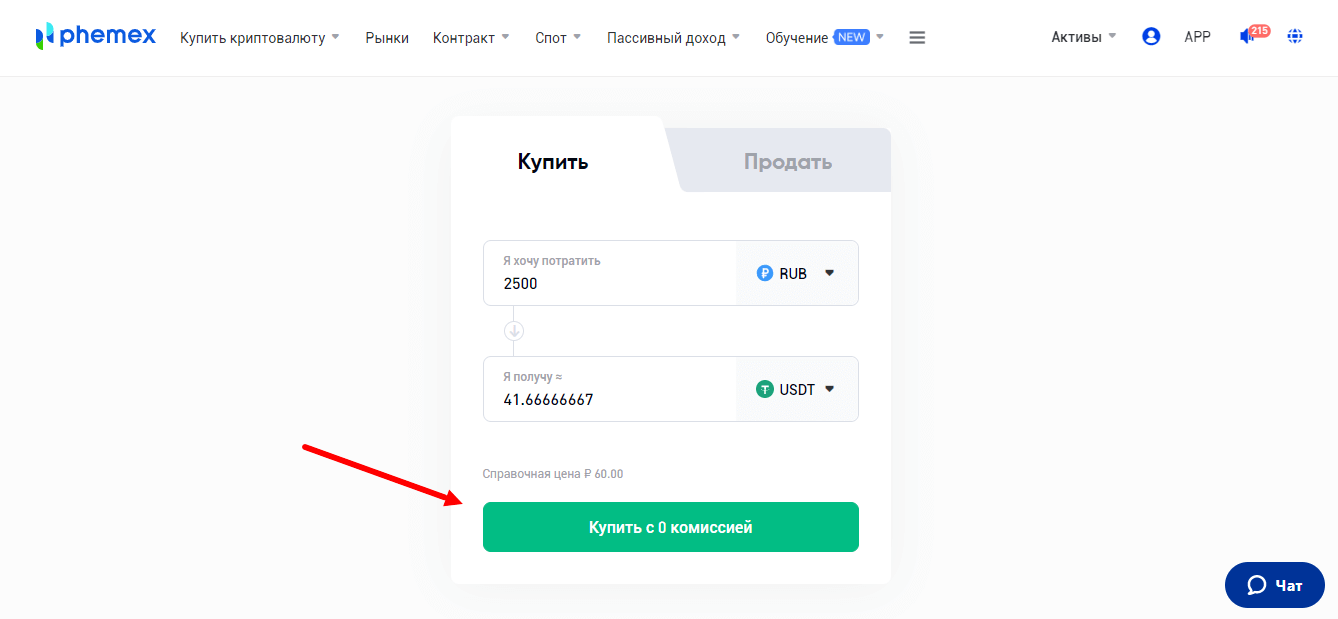Open the Пассивный доход menu
Viewport: 1338px width, 619px height.
[673, 38]
